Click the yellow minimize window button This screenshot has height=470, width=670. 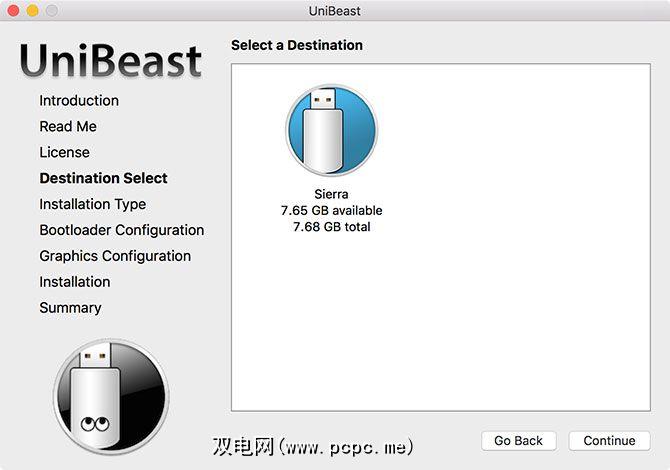point(32,11)
